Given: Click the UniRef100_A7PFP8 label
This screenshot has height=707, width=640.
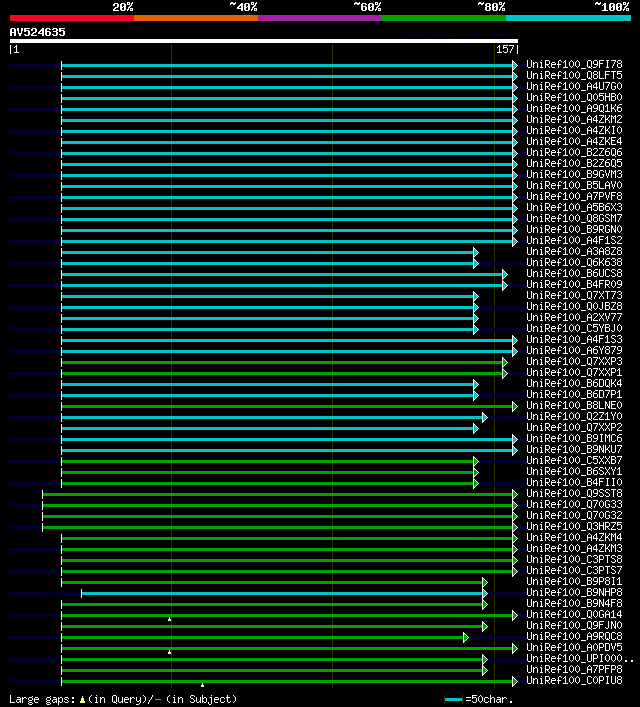Looking at the screenshot, I should [574, 670].
